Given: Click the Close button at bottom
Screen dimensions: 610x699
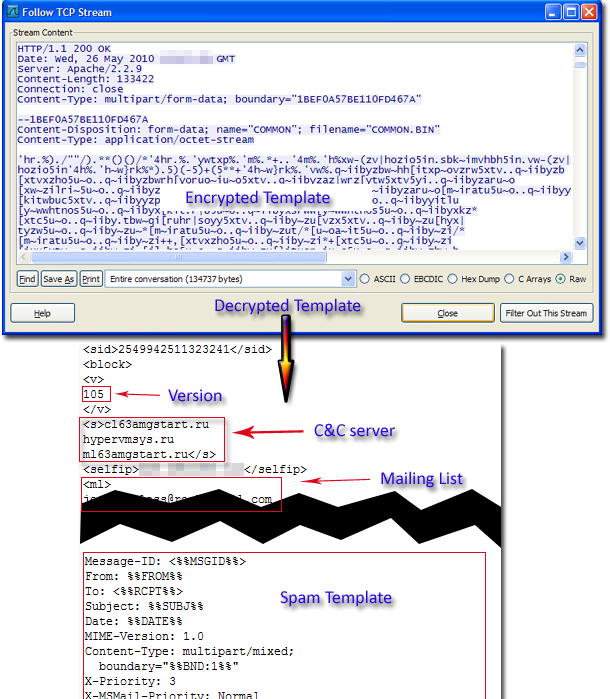Looking at the screenshot, I should [447, 313].
